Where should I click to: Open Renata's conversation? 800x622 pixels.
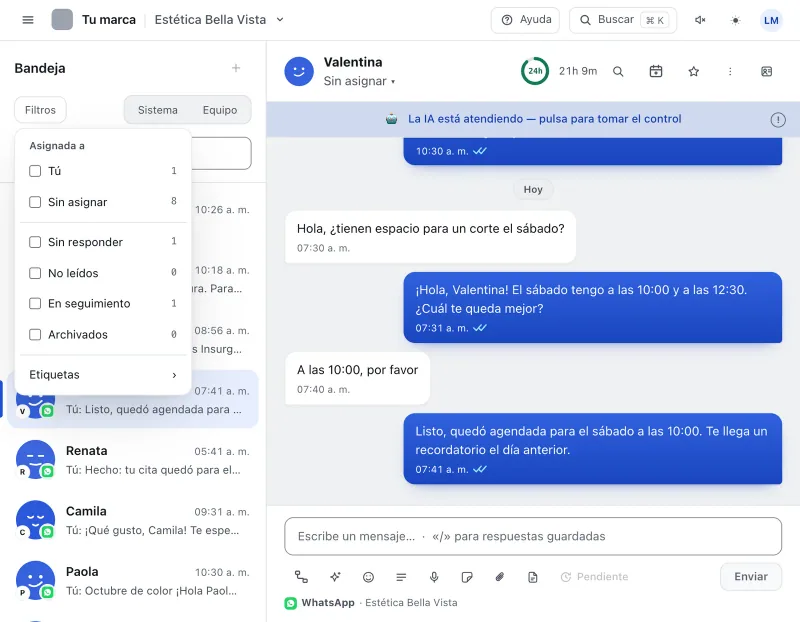(133, 460)
